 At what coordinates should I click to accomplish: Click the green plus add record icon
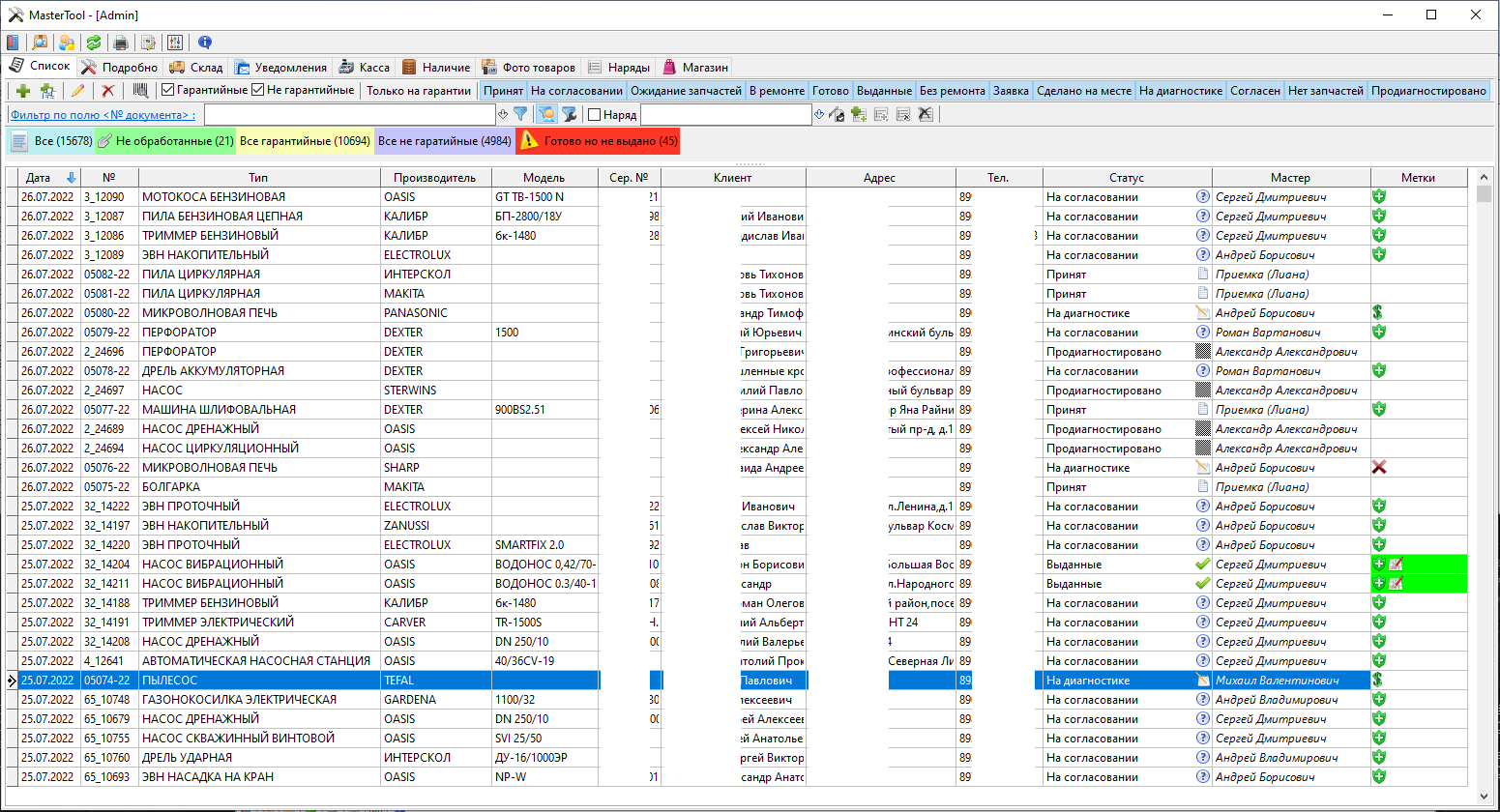24,91
